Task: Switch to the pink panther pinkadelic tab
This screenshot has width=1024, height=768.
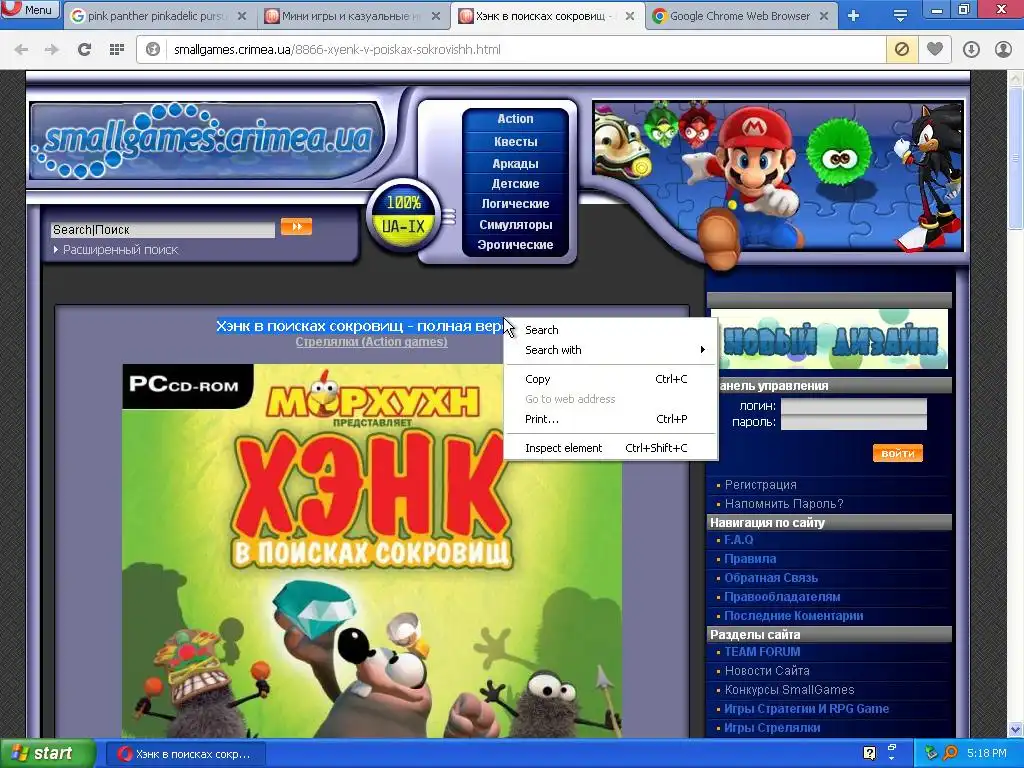Action: (x=157, y=16)
